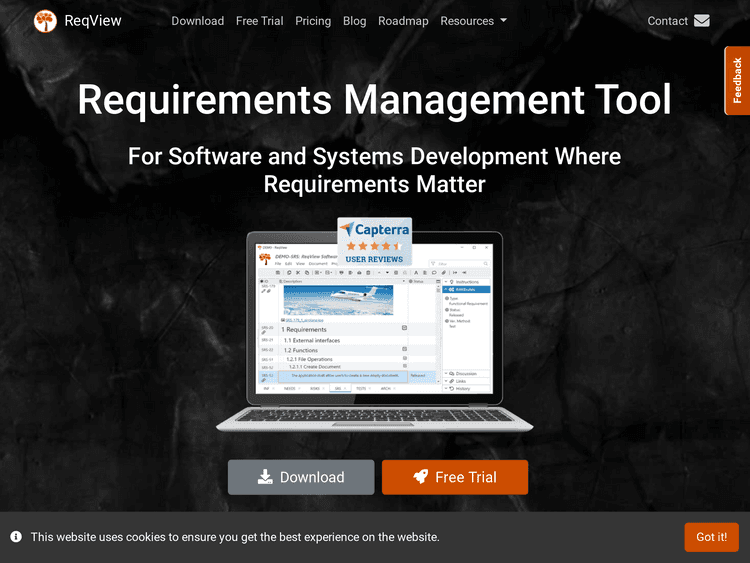Viewport: 750px width, 563px height.
Task: Click the ReqView tree logo icon
Action: click(45, 21)
